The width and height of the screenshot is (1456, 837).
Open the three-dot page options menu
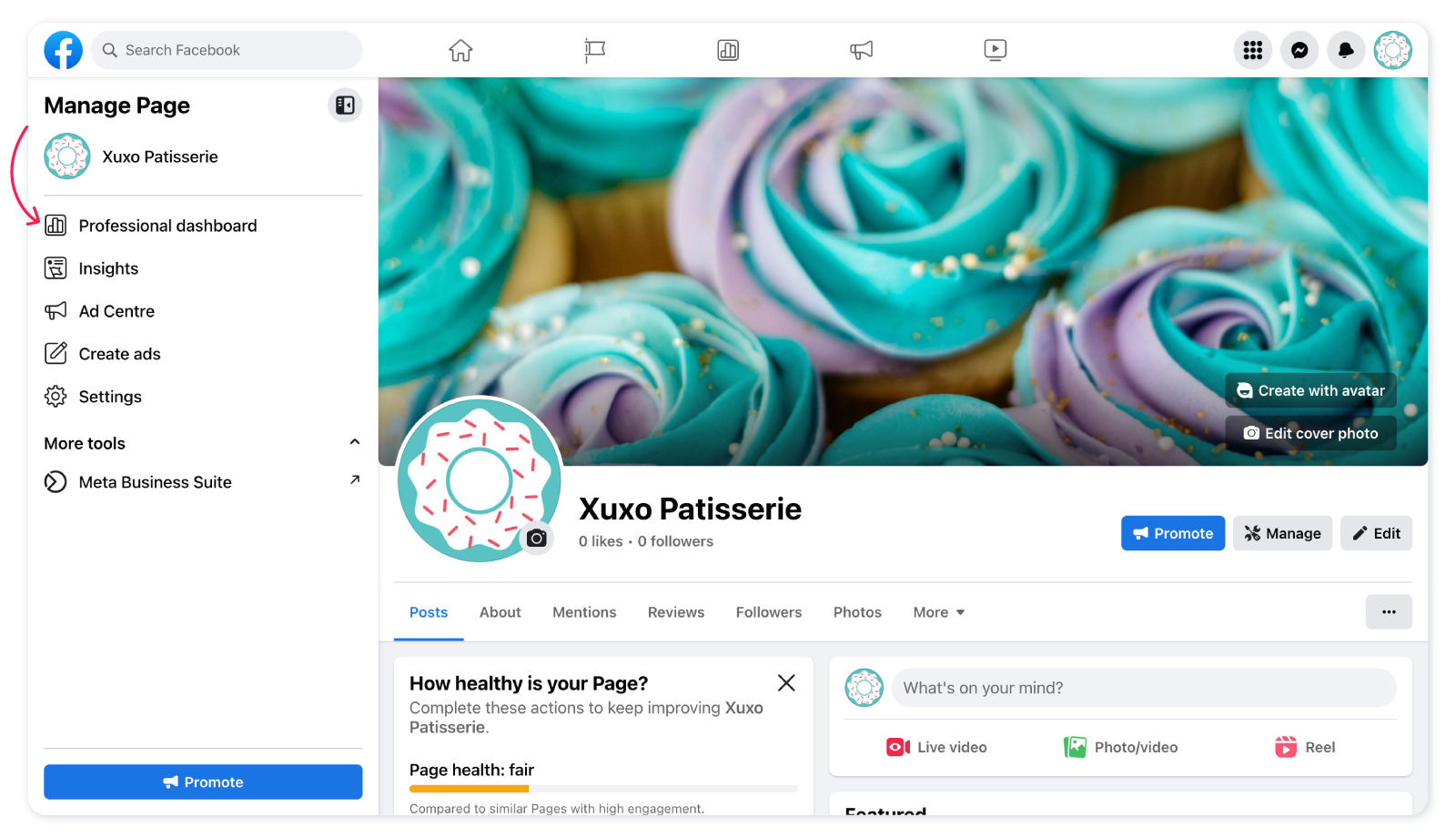1389,611
